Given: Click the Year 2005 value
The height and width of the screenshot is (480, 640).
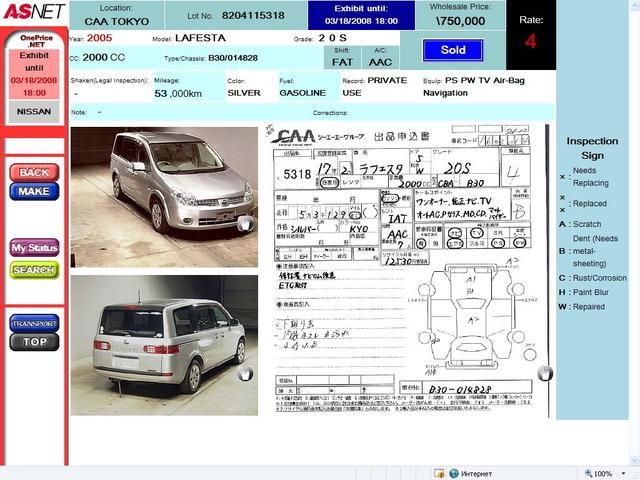Looking at the screenshot, I should pyautogui.click(x=99, y=38).
